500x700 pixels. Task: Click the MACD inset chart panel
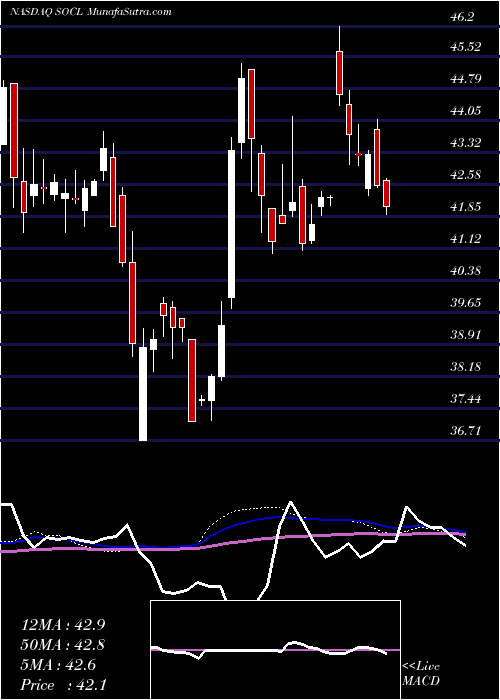click(275, 650)
